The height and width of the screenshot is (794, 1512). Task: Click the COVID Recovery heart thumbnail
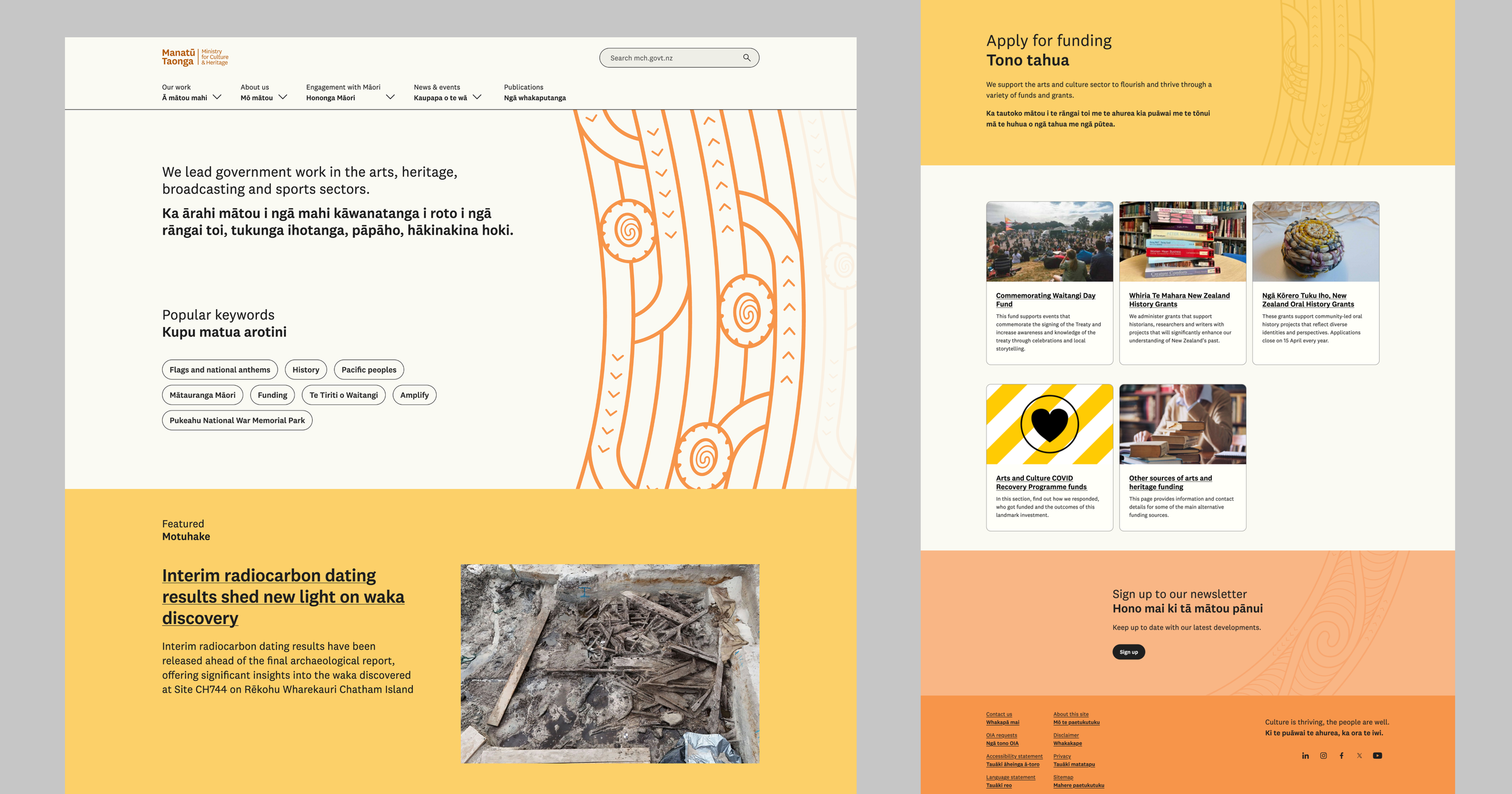point(1049,424)
